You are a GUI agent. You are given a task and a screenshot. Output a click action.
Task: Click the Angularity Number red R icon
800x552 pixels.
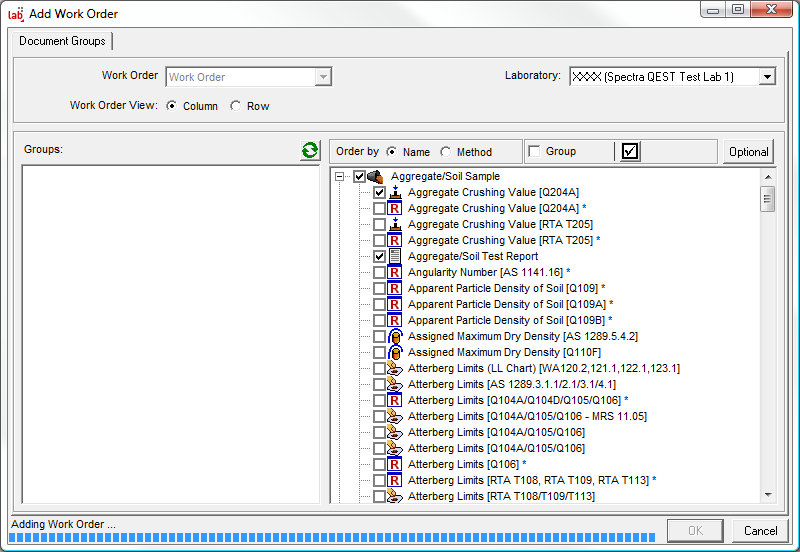395,272
